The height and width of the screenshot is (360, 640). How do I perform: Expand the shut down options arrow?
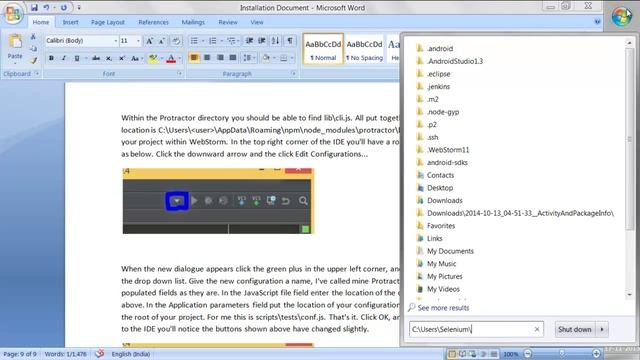point(602,329)
